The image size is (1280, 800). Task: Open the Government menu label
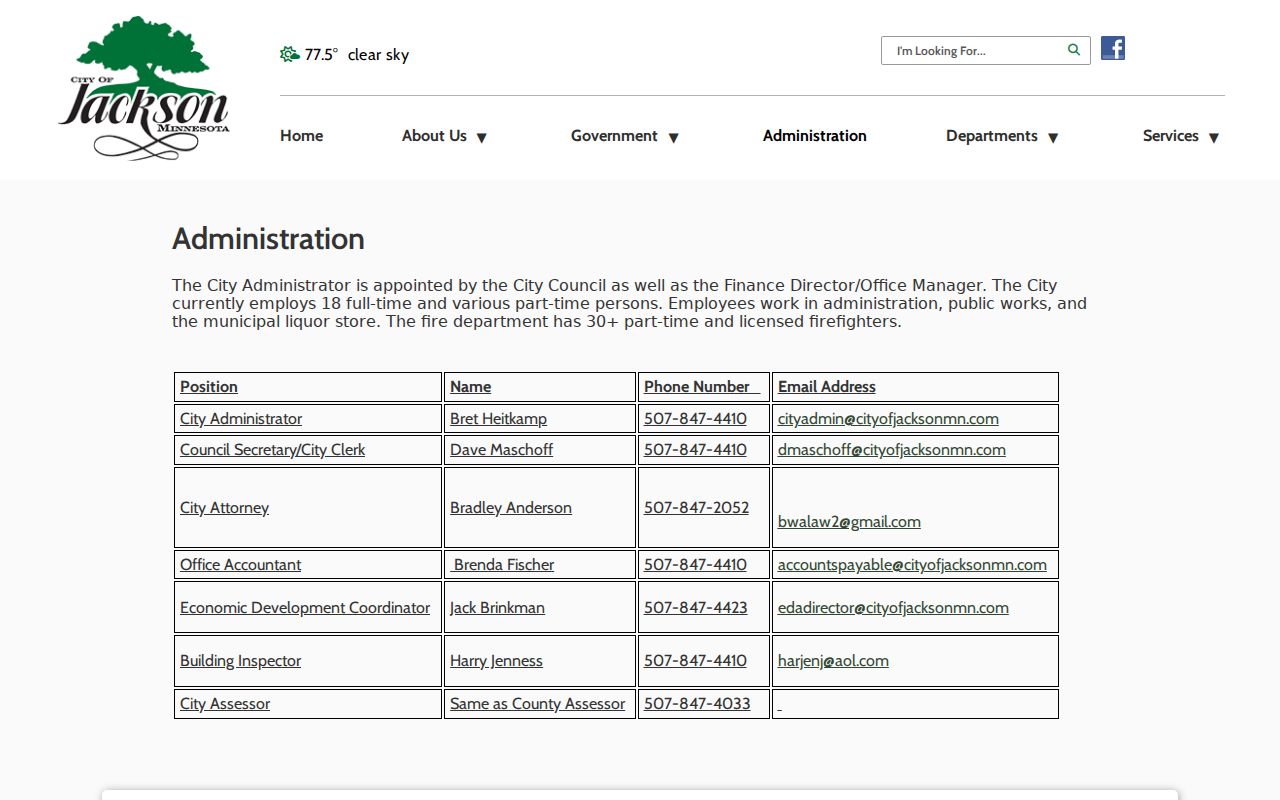pyautogui.click(x=614, y=136)
